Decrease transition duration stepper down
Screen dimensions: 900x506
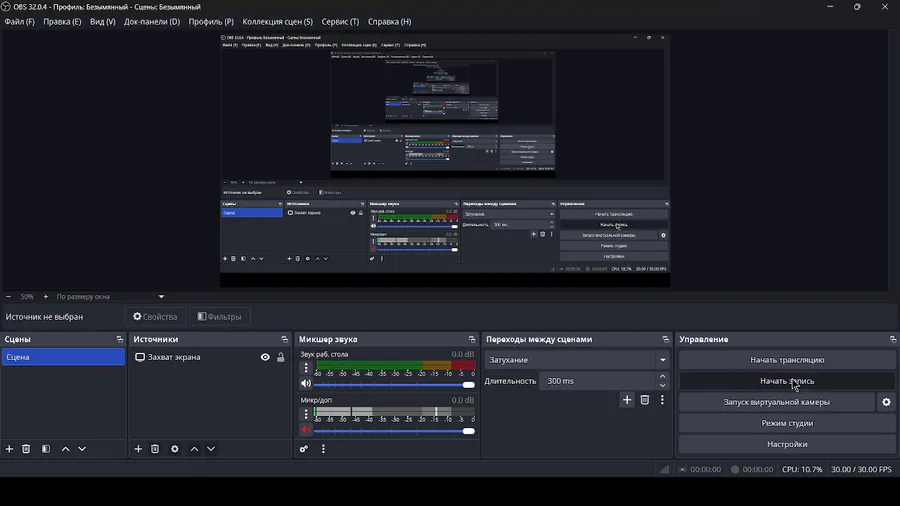662,386
